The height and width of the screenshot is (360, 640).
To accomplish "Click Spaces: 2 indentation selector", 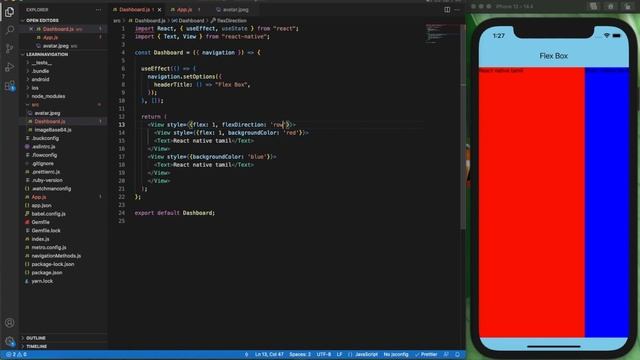I will click(x=300, y=354).
